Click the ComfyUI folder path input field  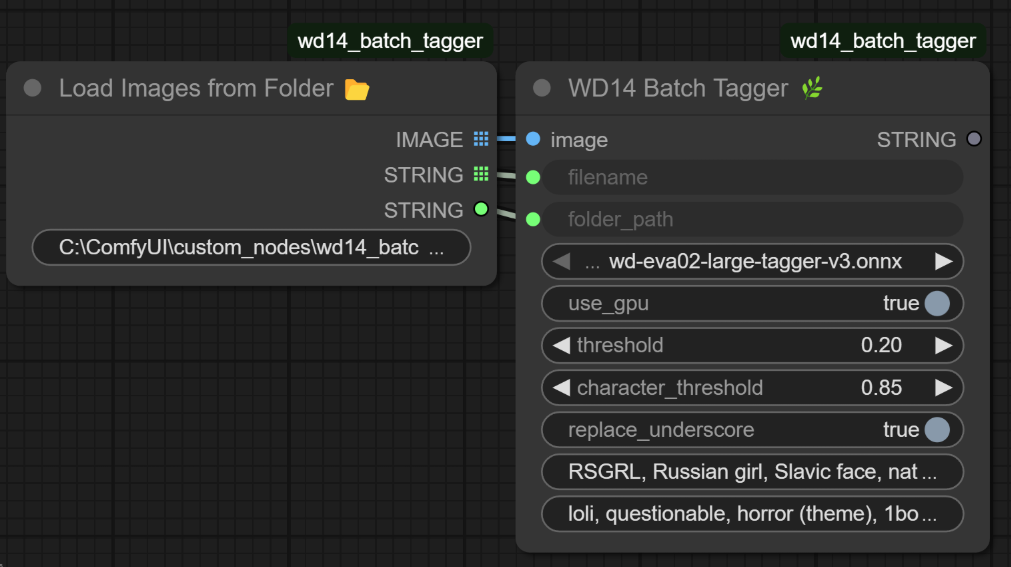pos(251,247)
